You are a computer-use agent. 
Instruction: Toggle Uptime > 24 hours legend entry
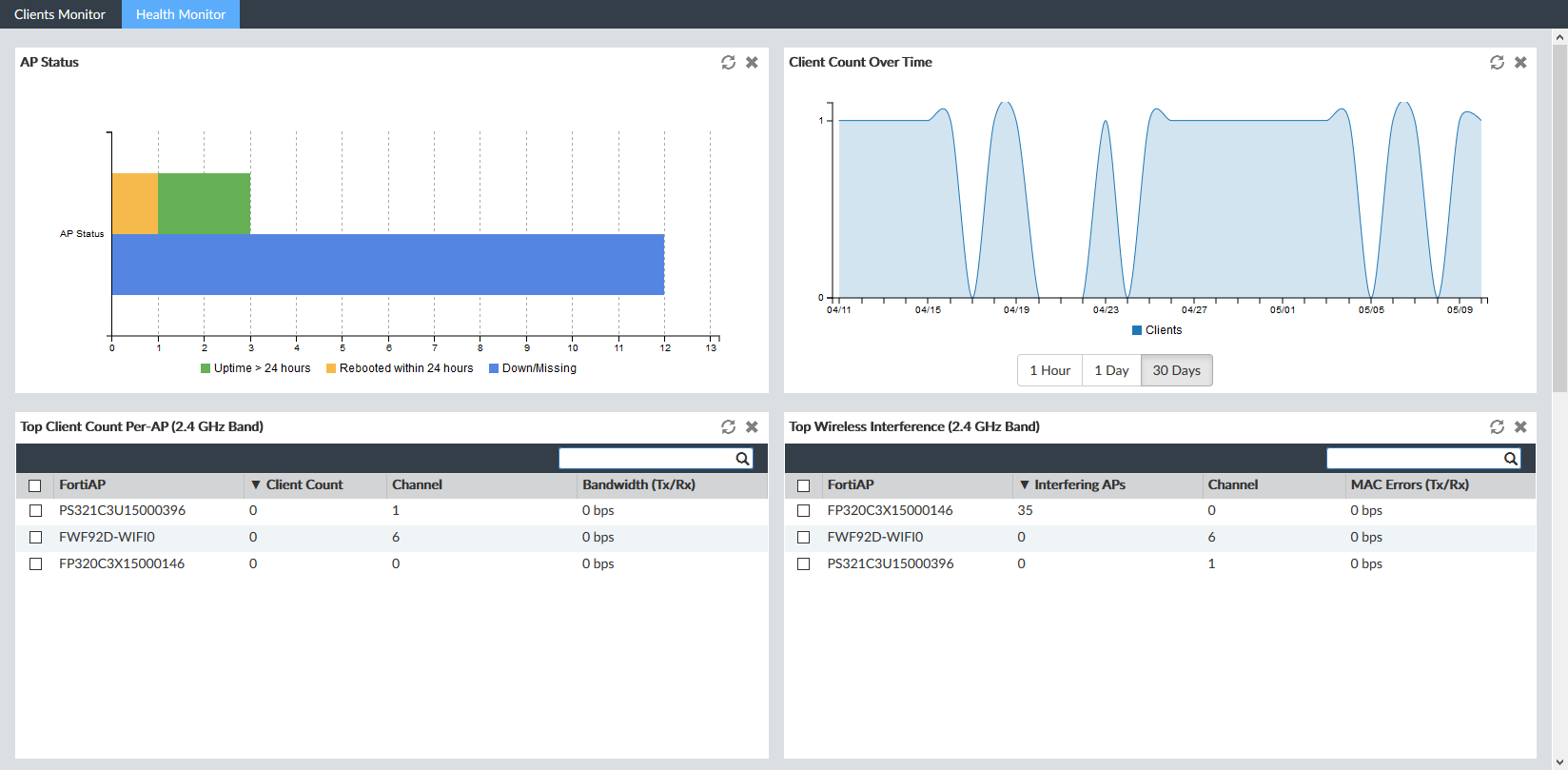pos(256,368)
